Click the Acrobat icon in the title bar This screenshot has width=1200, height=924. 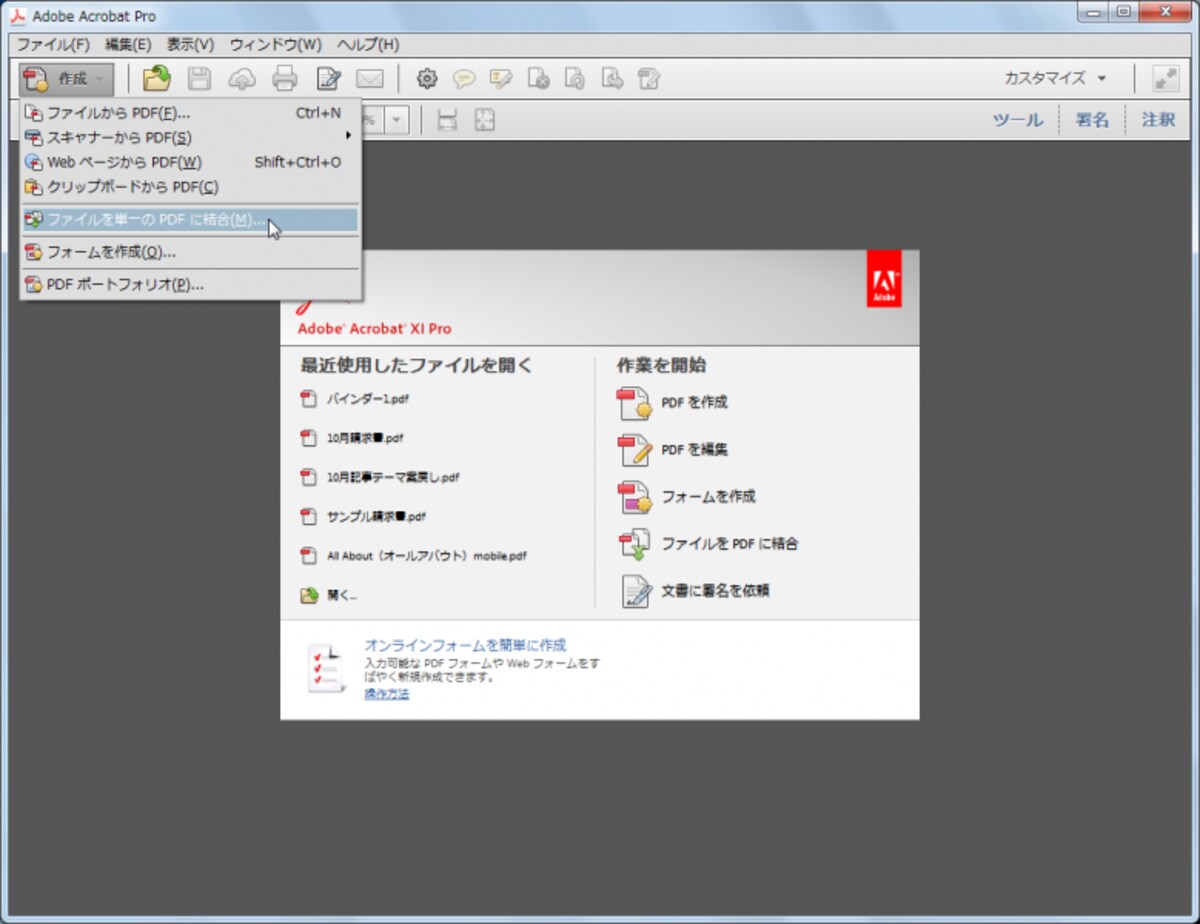[x=18, y=16]
